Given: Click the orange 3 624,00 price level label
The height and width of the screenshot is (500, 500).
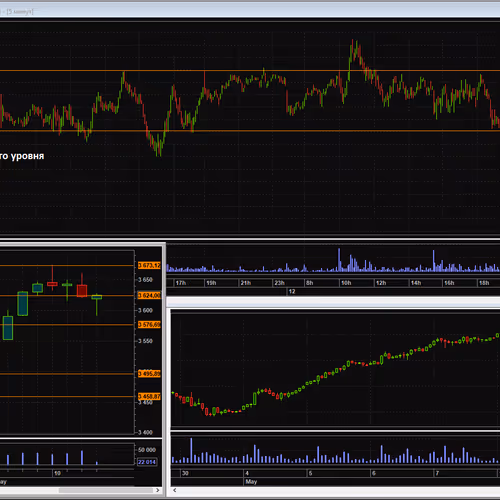Looking at the screenshot, I should point(149,295).
